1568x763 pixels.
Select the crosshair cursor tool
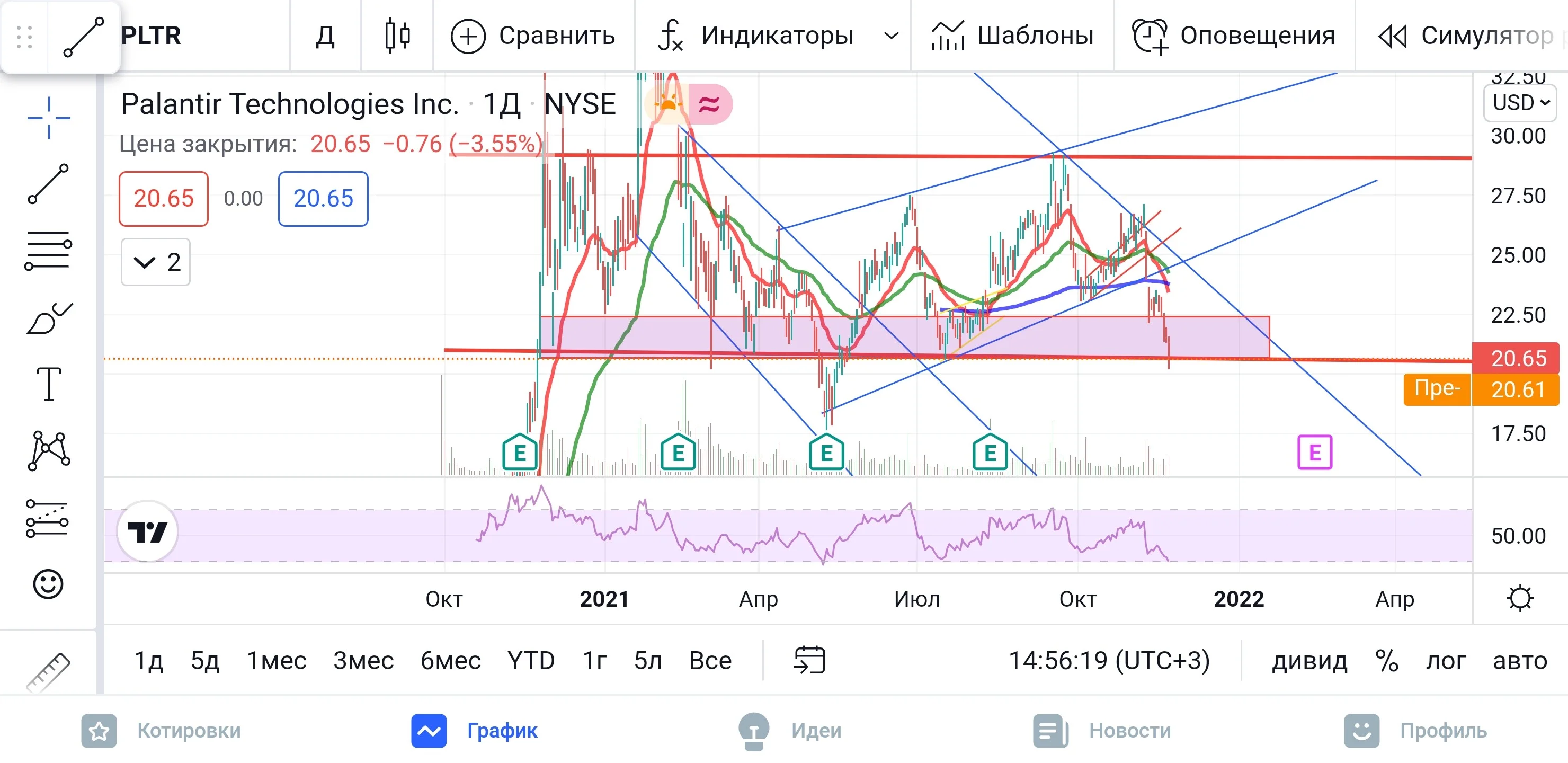tap(49, 118)
